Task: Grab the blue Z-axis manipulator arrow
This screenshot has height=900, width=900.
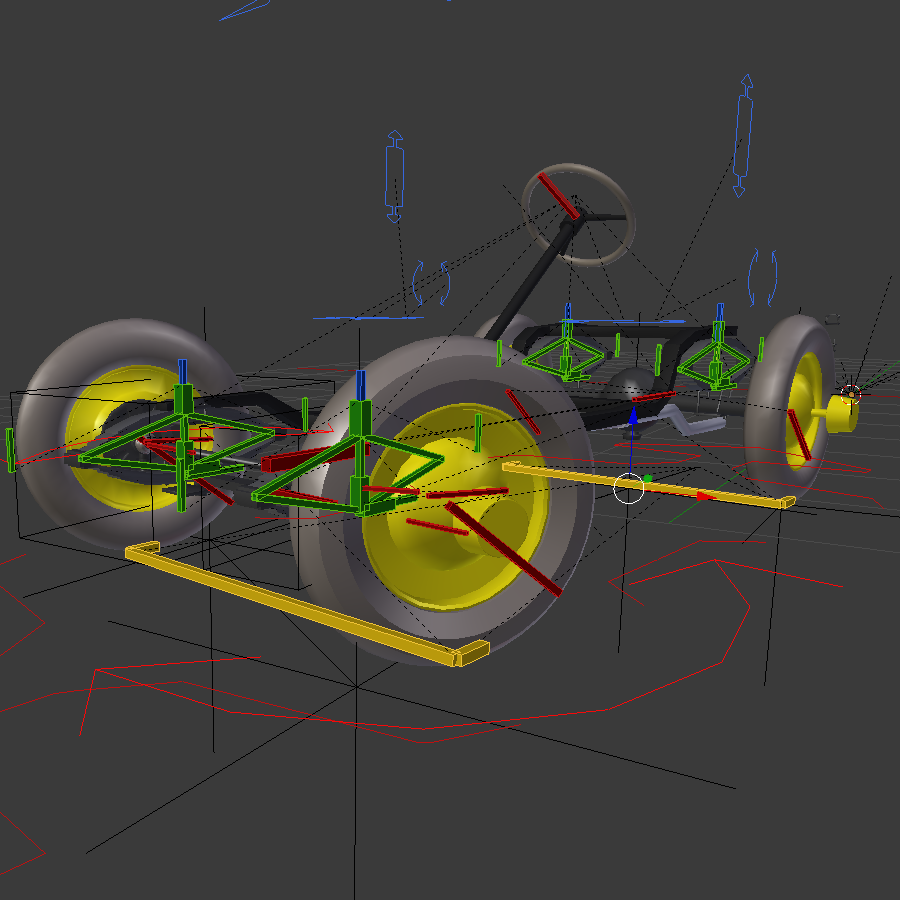Action: [633, 416]
